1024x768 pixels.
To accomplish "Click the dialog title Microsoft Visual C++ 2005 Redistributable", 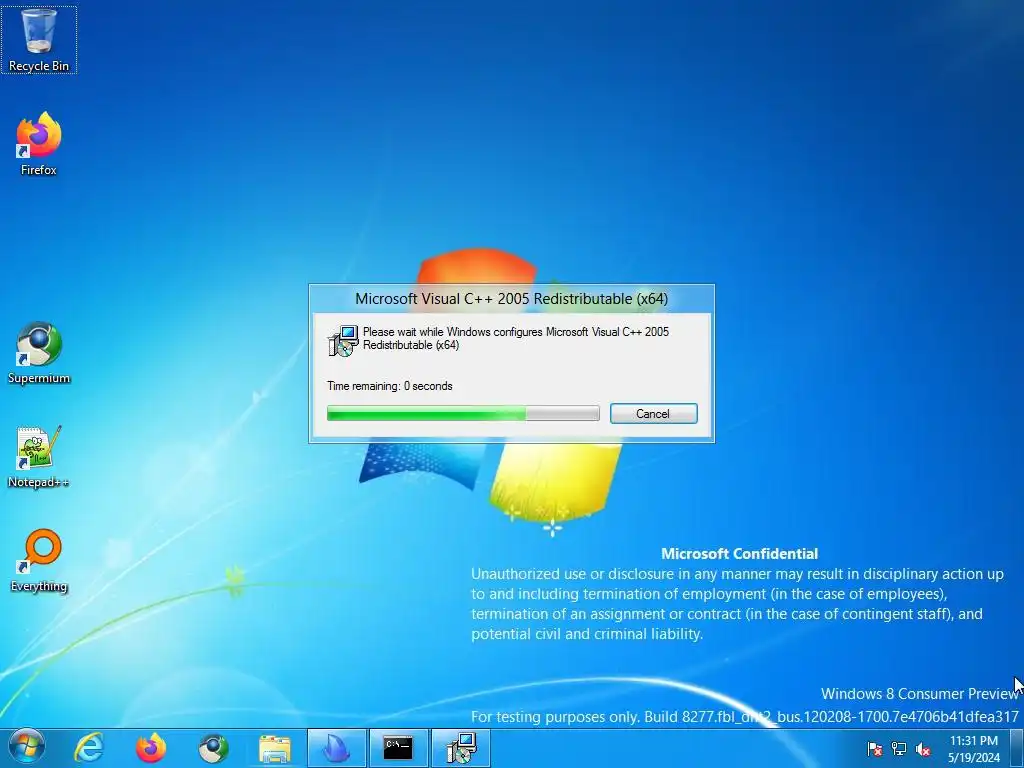I will [511, 298].
